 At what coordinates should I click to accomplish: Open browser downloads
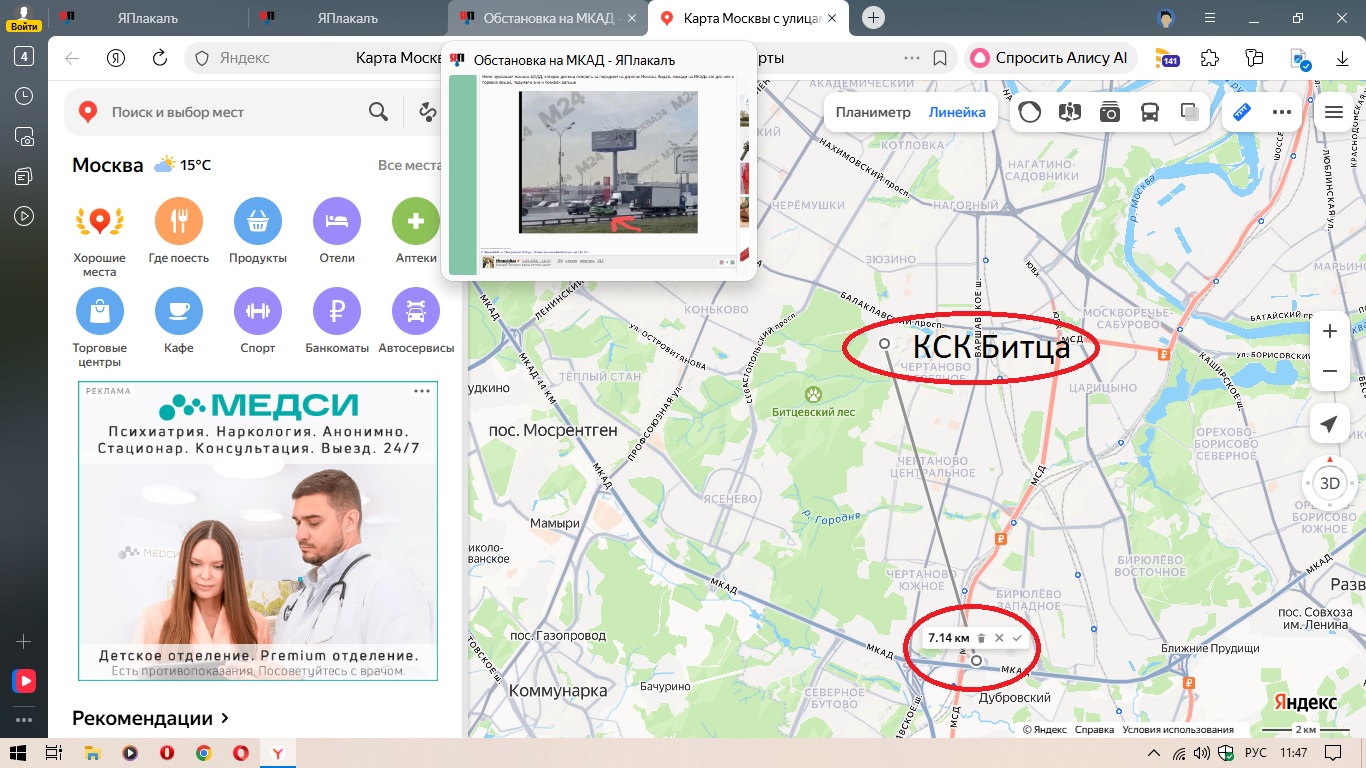(1343, 58)
